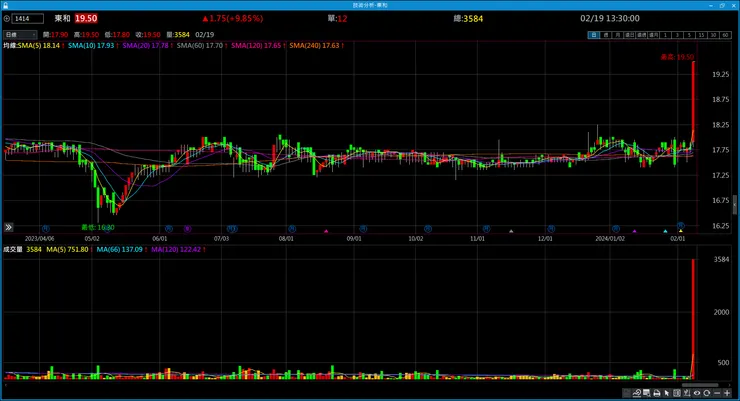Click the 最高: 19.50 high label on the chart
The width and height of the screenshot is (740, 401).
point(677,57)
